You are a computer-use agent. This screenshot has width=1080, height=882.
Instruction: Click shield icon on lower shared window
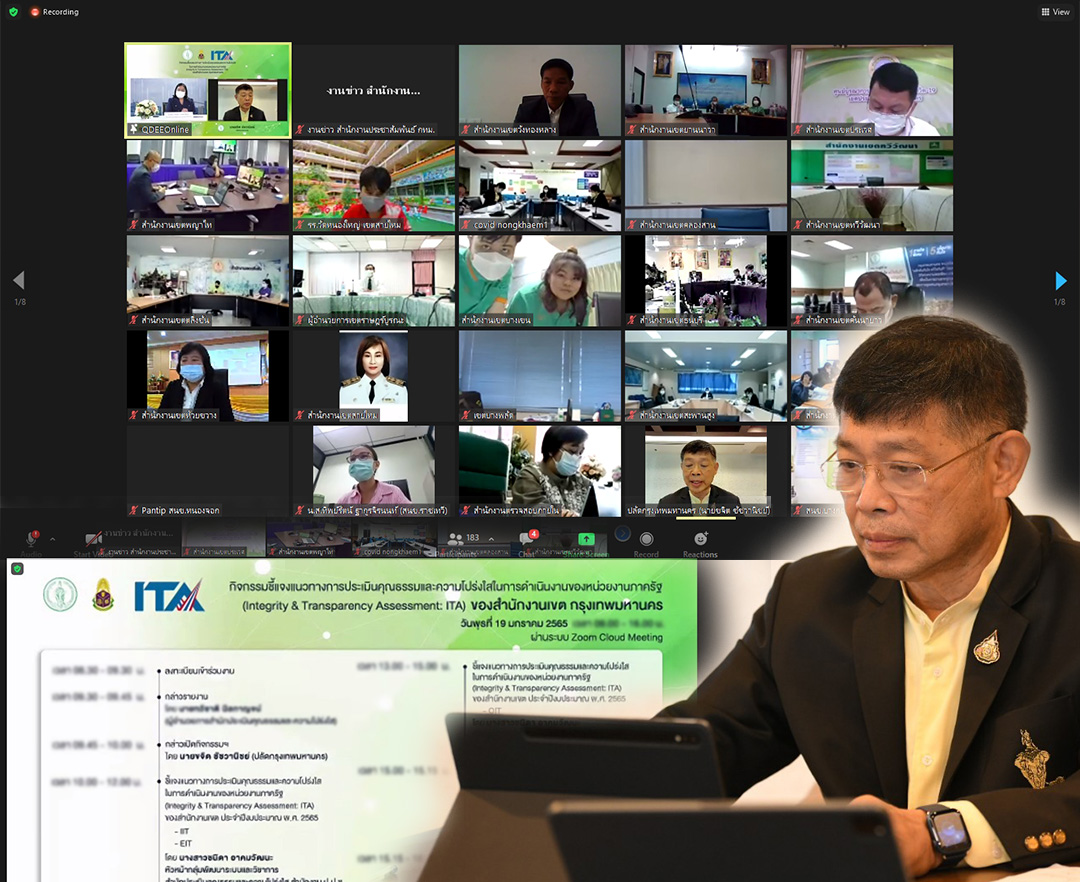[x=17, y=568]
